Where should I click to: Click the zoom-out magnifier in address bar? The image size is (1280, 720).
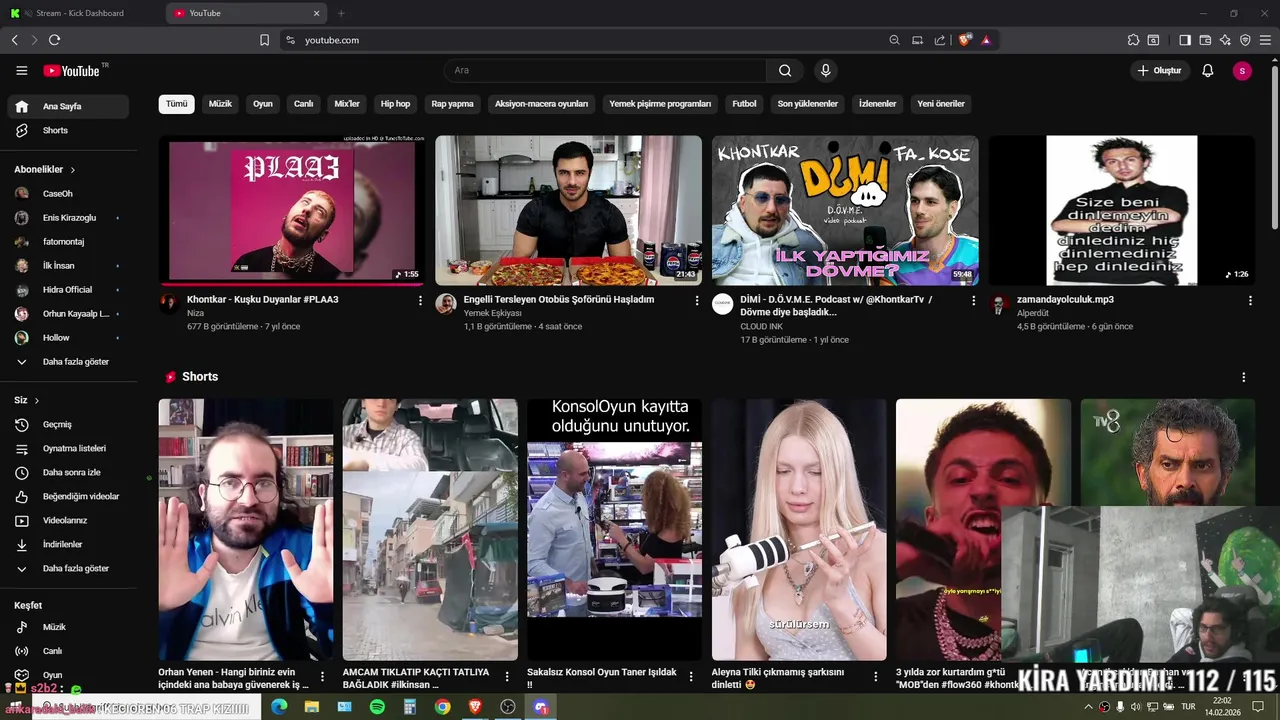894,40
